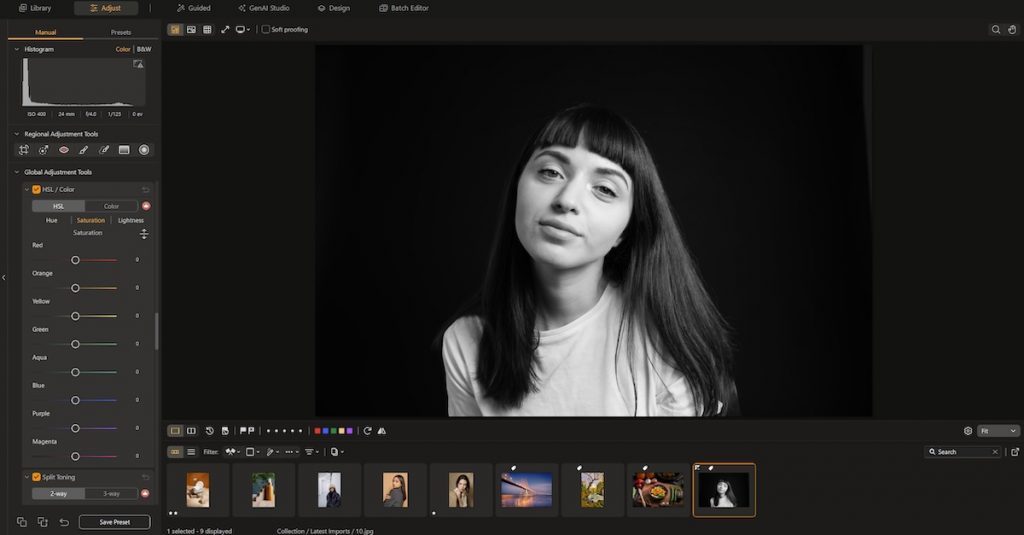
Task: Open the Presets tab
Action: (120, 32)
